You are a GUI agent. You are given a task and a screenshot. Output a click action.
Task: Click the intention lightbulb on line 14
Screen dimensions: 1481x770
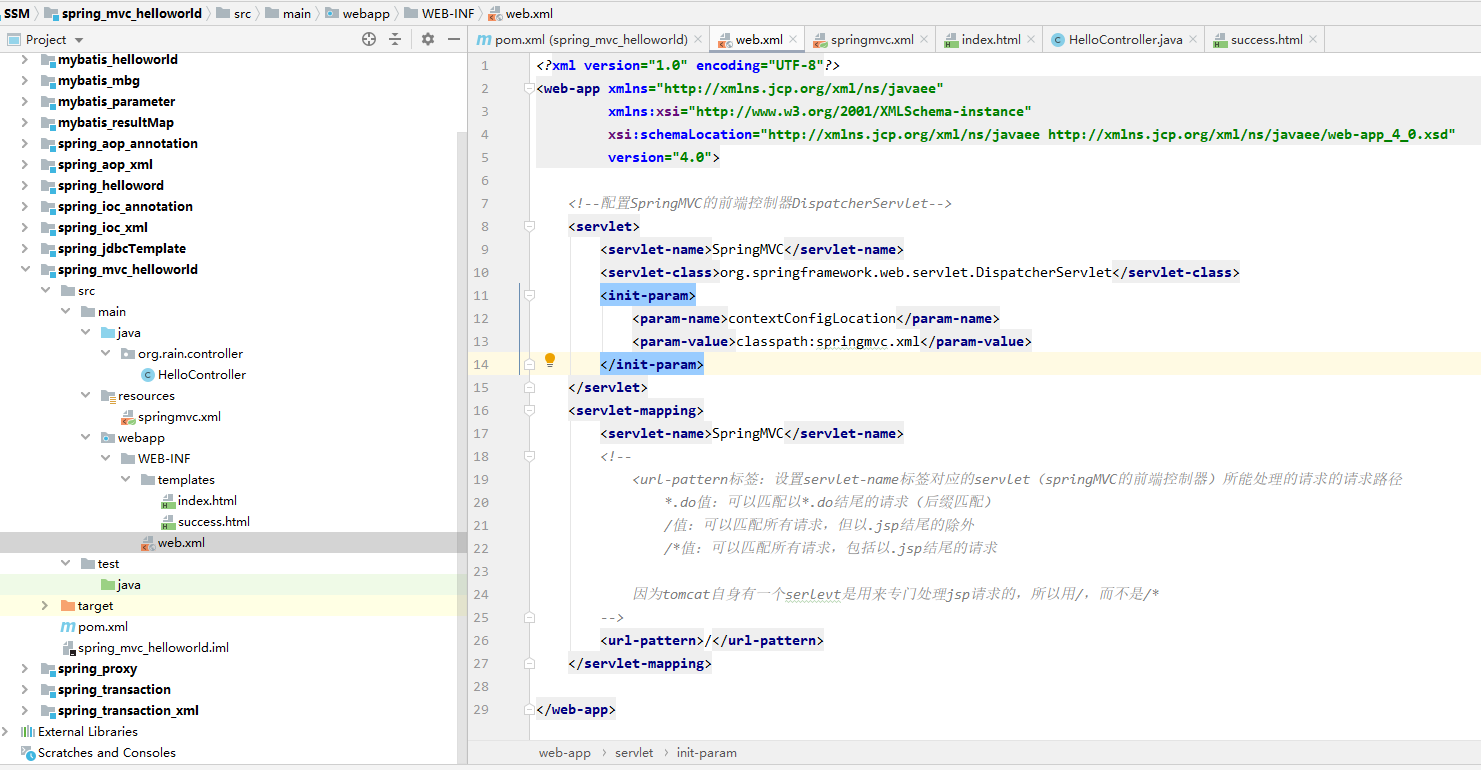point(549,360)
